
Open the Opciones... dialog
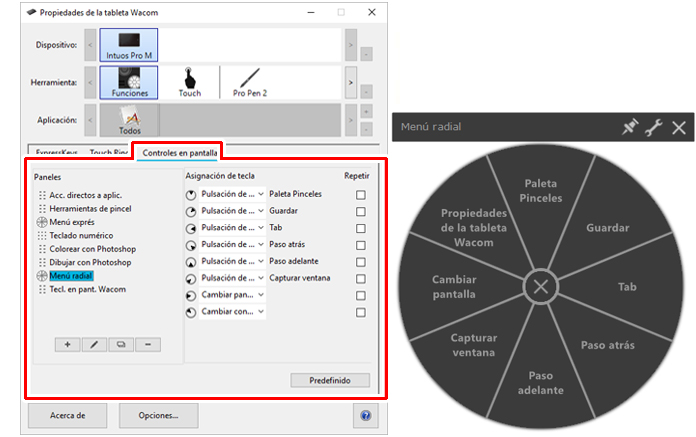[158, 415]
